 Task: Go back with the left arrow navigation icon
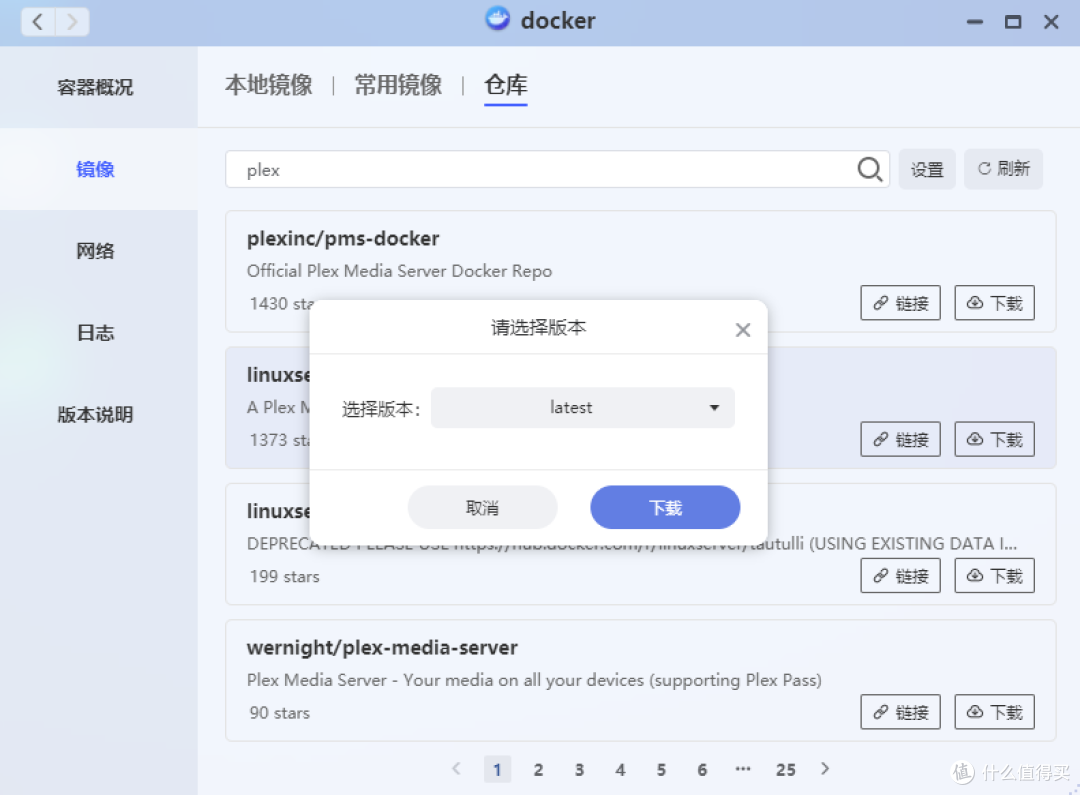pyautogui.click(x=39, y=22)
